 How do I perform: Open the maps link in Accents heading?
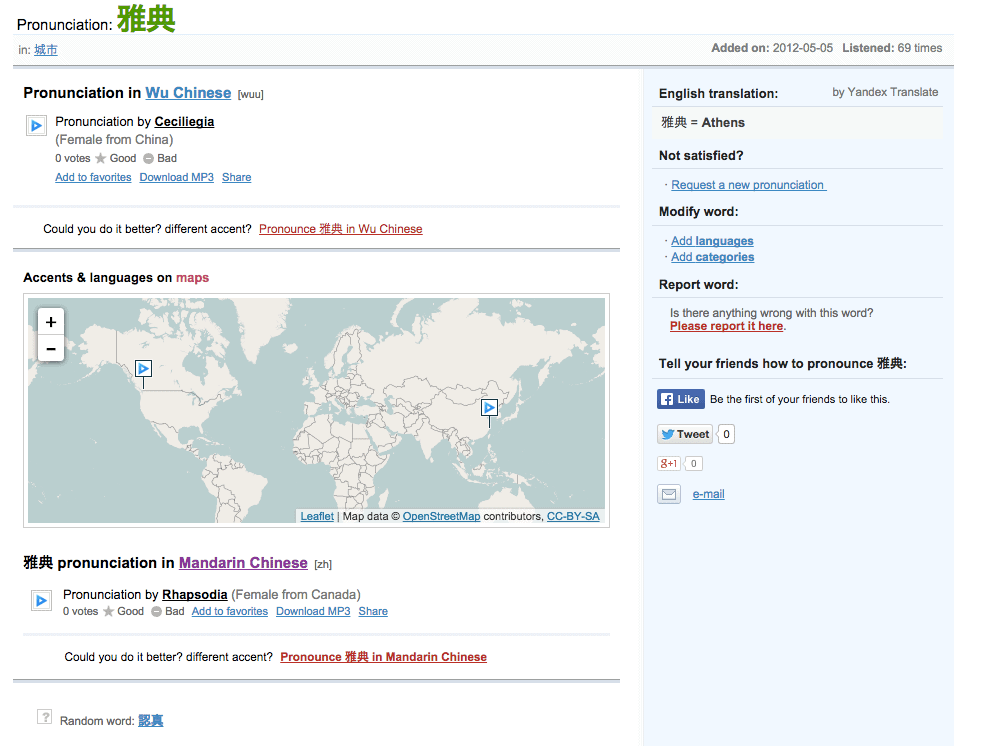[x=193, y=278]
